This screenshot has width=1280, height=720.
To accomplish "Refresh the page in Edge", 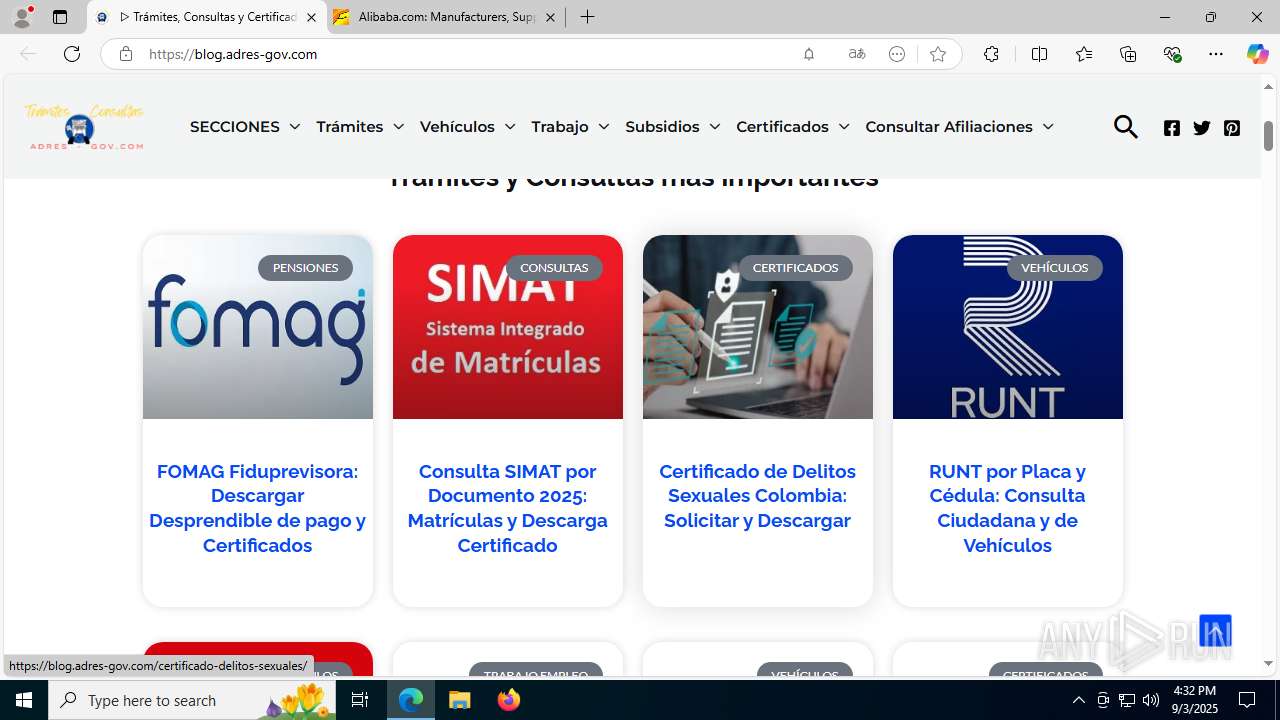I will (x=72, y=54).
